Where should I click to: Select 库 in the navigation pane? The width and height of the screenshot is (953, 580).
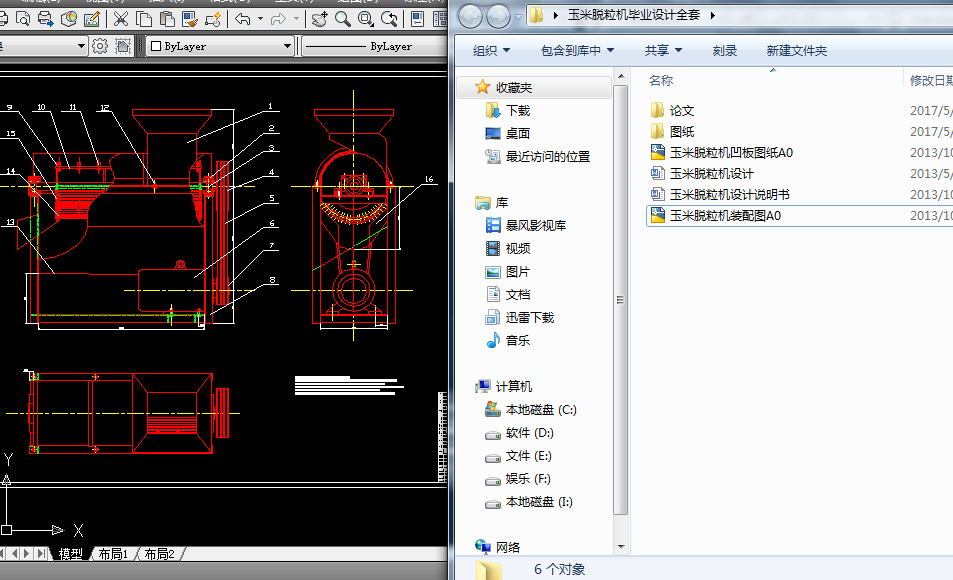pos(501,202)
